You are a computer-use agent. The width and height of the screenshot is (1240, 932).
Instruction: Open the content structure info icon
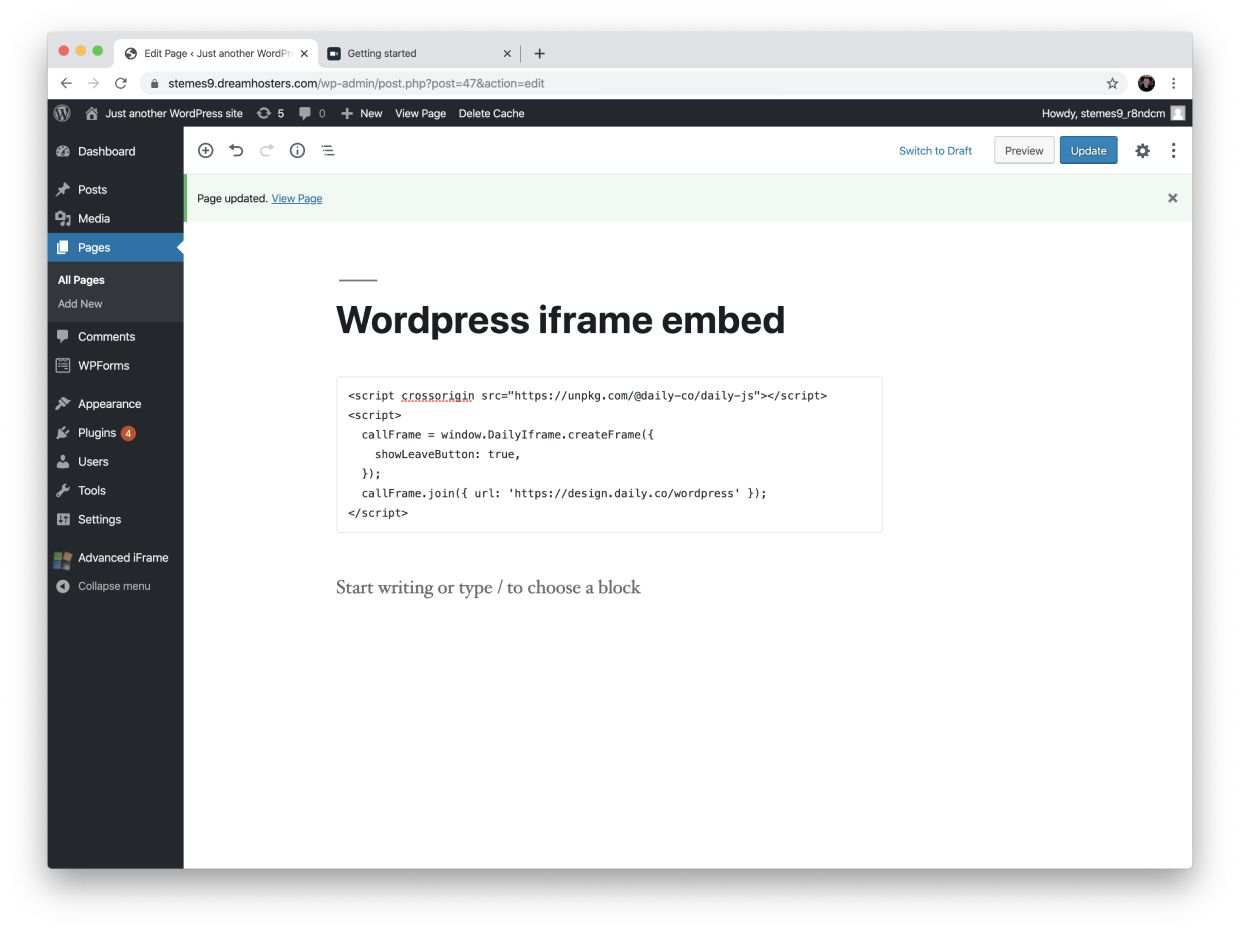coord(297,150)
